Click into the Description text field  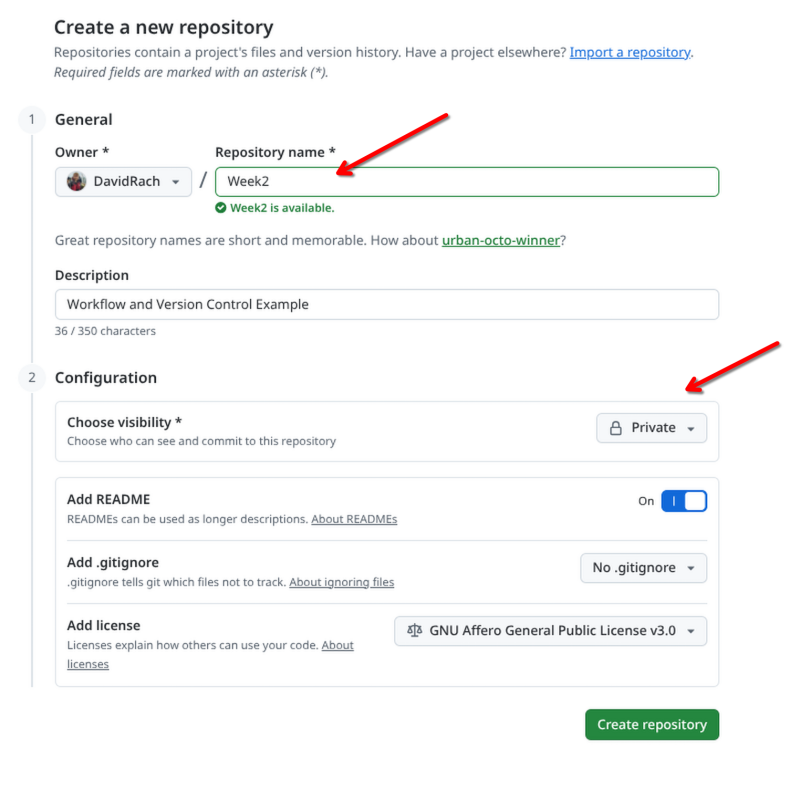(386, 305)
